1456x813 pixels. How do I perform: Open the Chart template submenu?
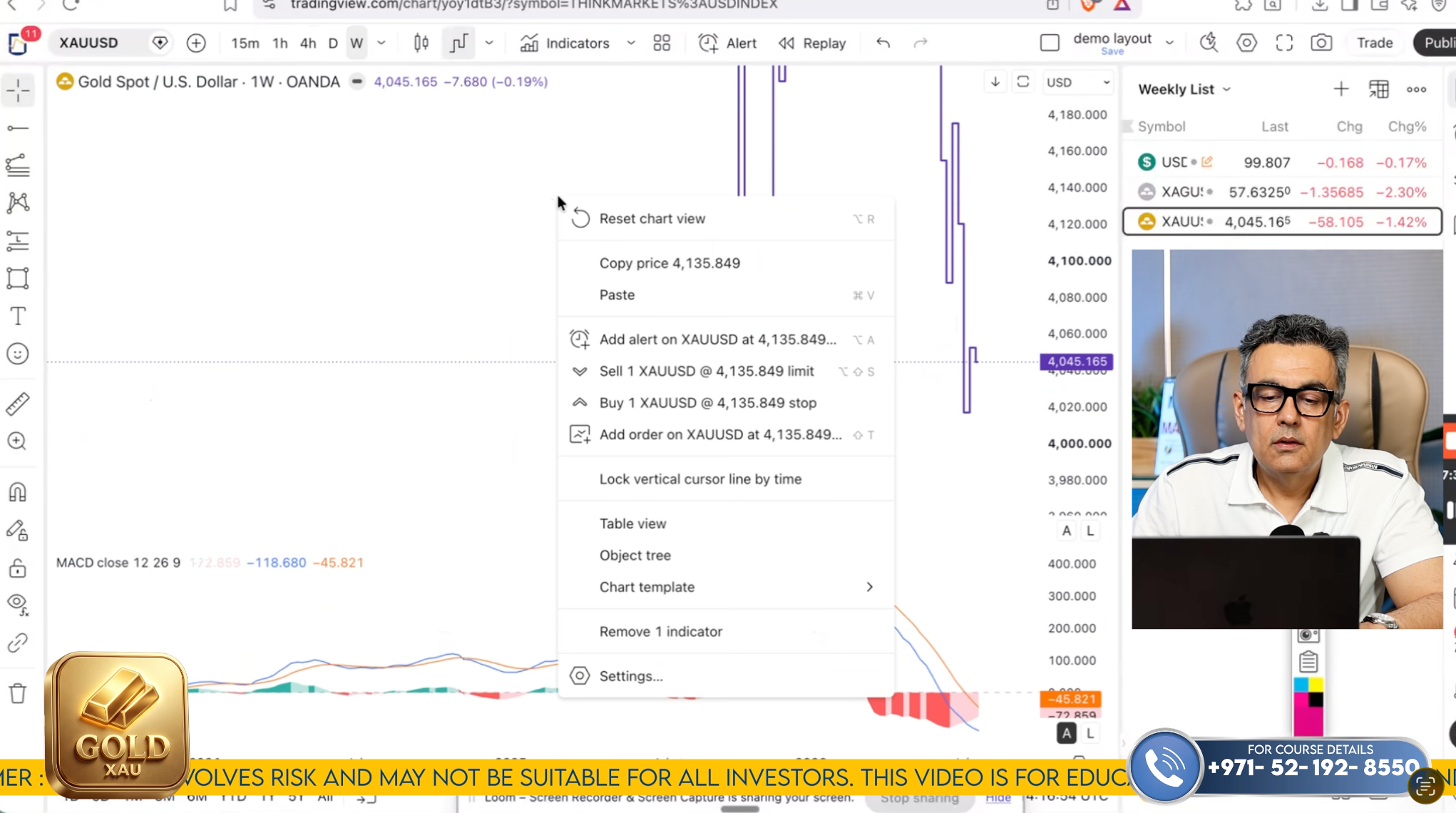726,587
